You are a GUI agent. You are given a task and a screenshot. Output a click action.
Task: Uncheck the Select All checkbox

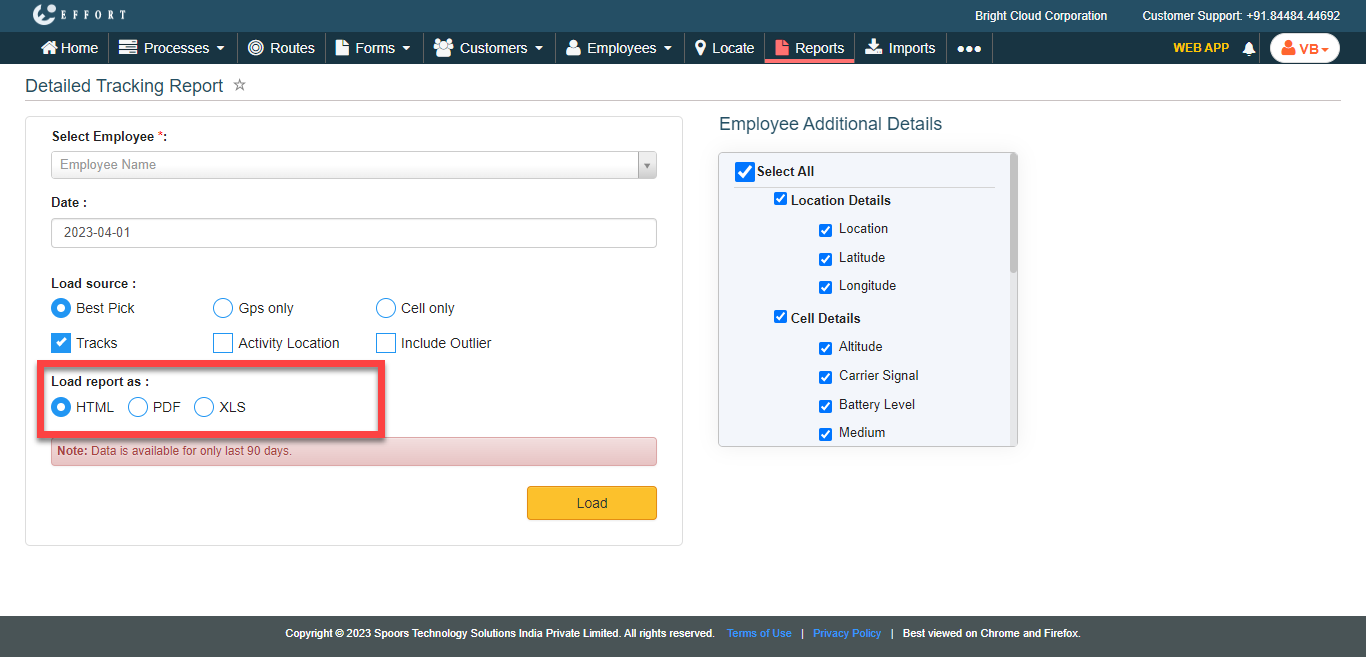point(745,172)
